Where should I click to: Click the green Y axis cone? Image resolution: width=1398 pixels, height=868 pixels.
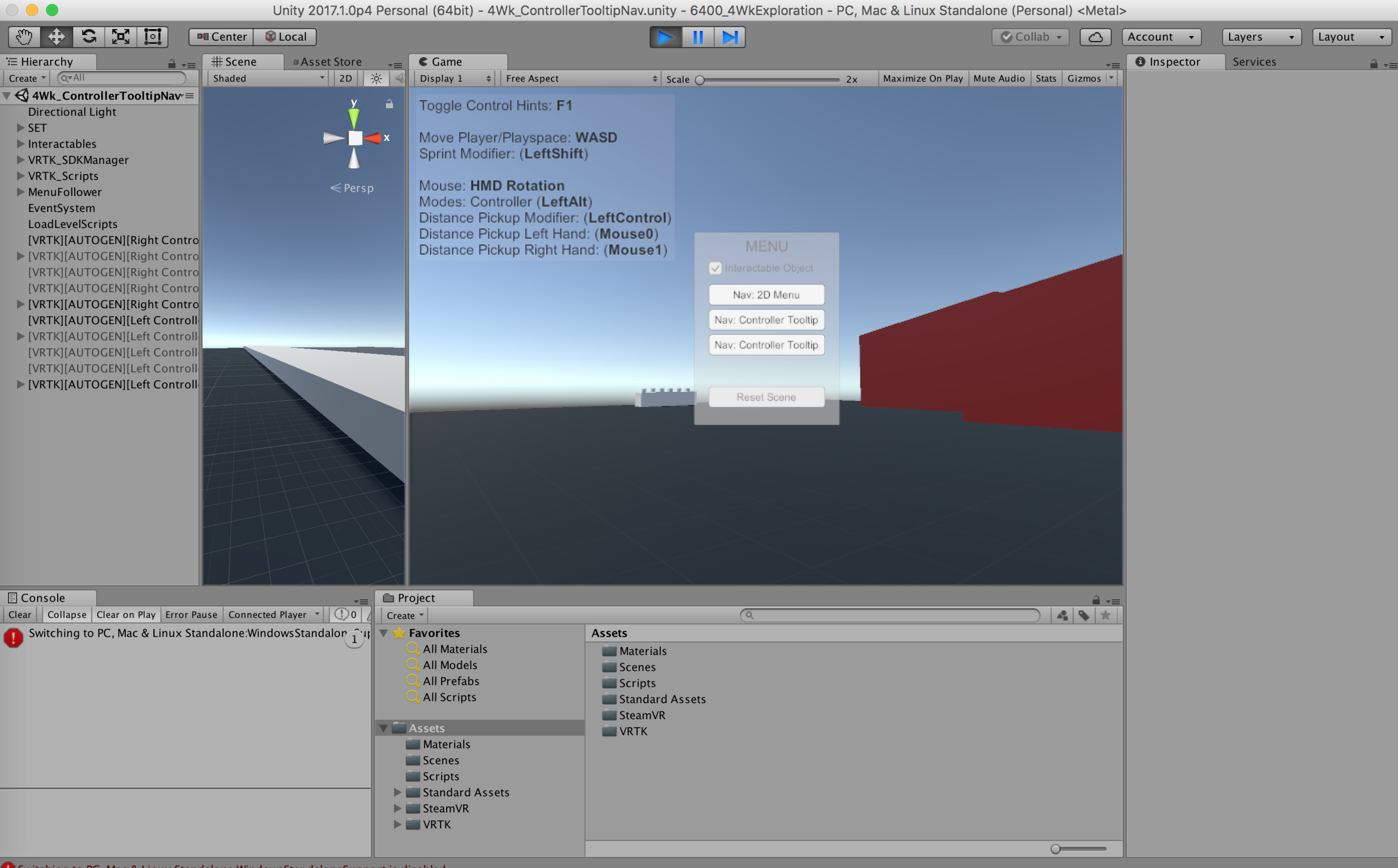tap(354, 117)
